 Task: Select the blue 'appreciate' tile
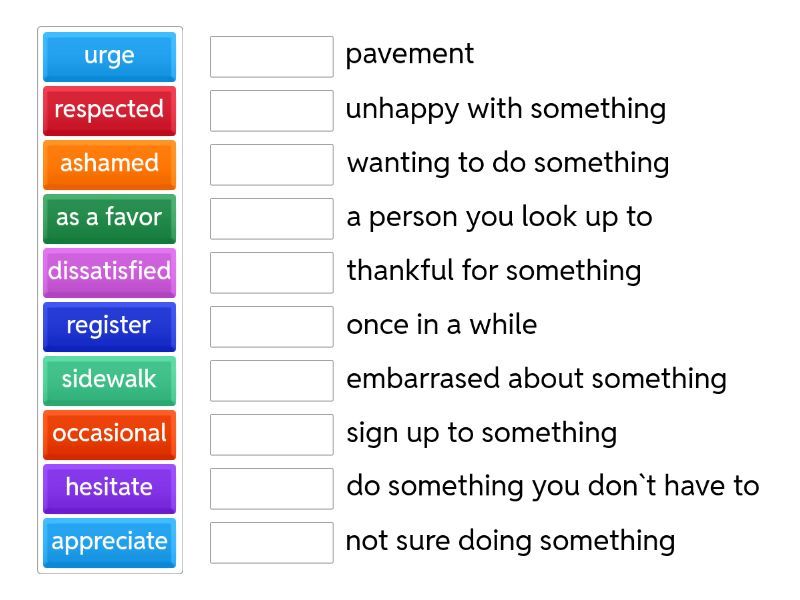tap(109, 542)
